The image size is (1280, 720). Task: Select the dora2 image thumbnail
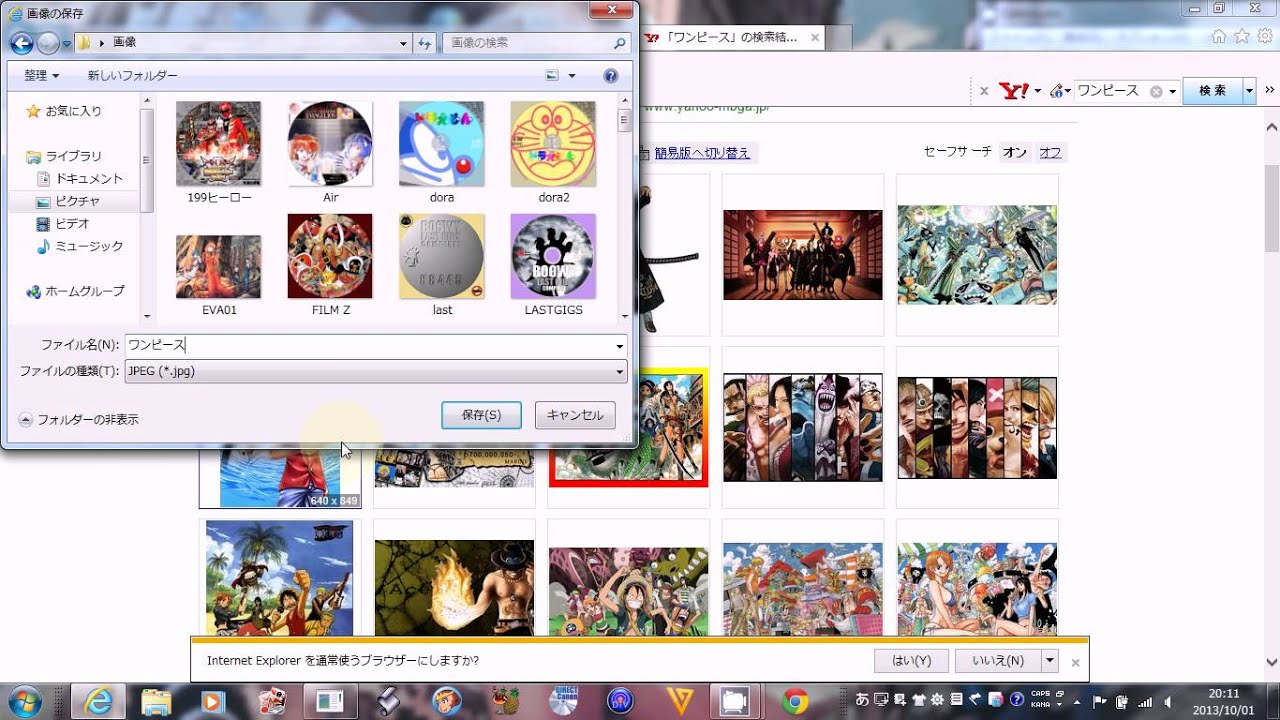tap(553, 153)
